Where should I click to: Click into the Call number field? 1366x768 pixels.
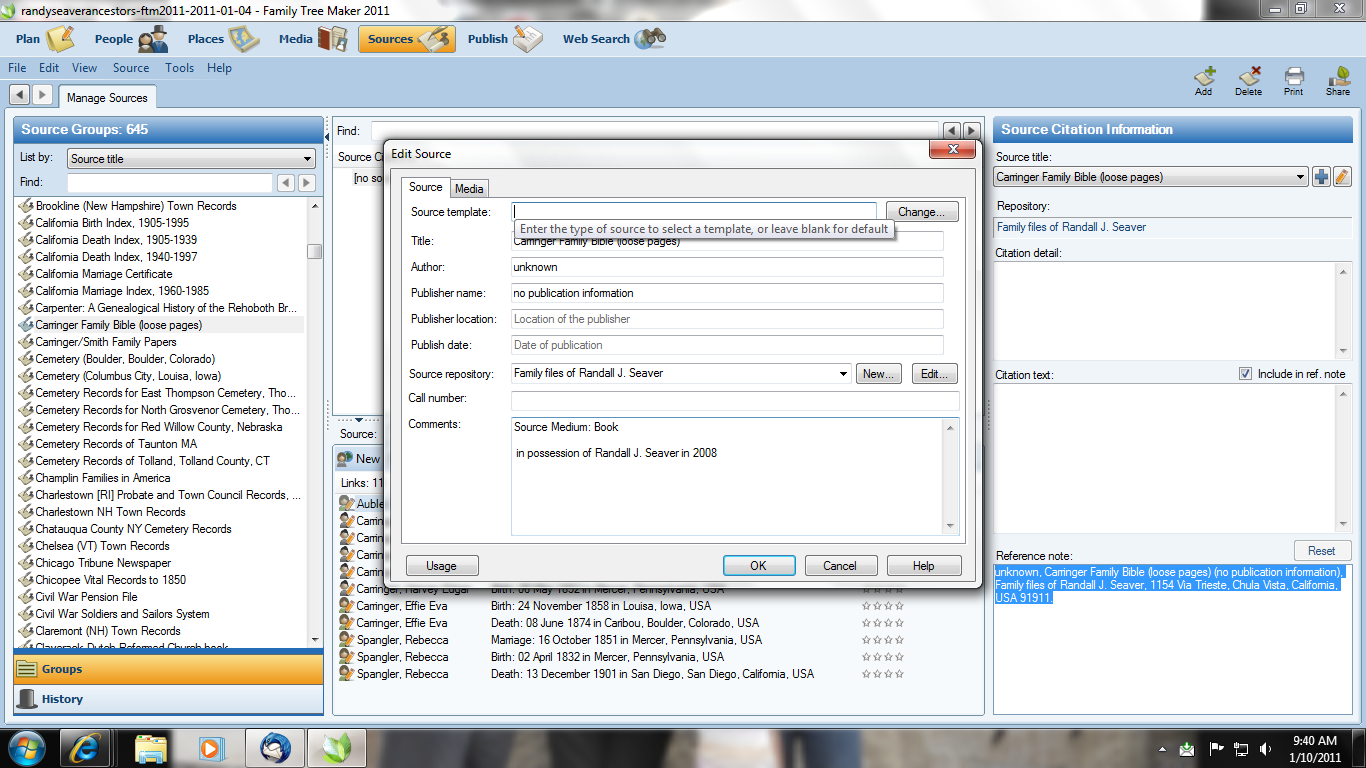(735, 399)
